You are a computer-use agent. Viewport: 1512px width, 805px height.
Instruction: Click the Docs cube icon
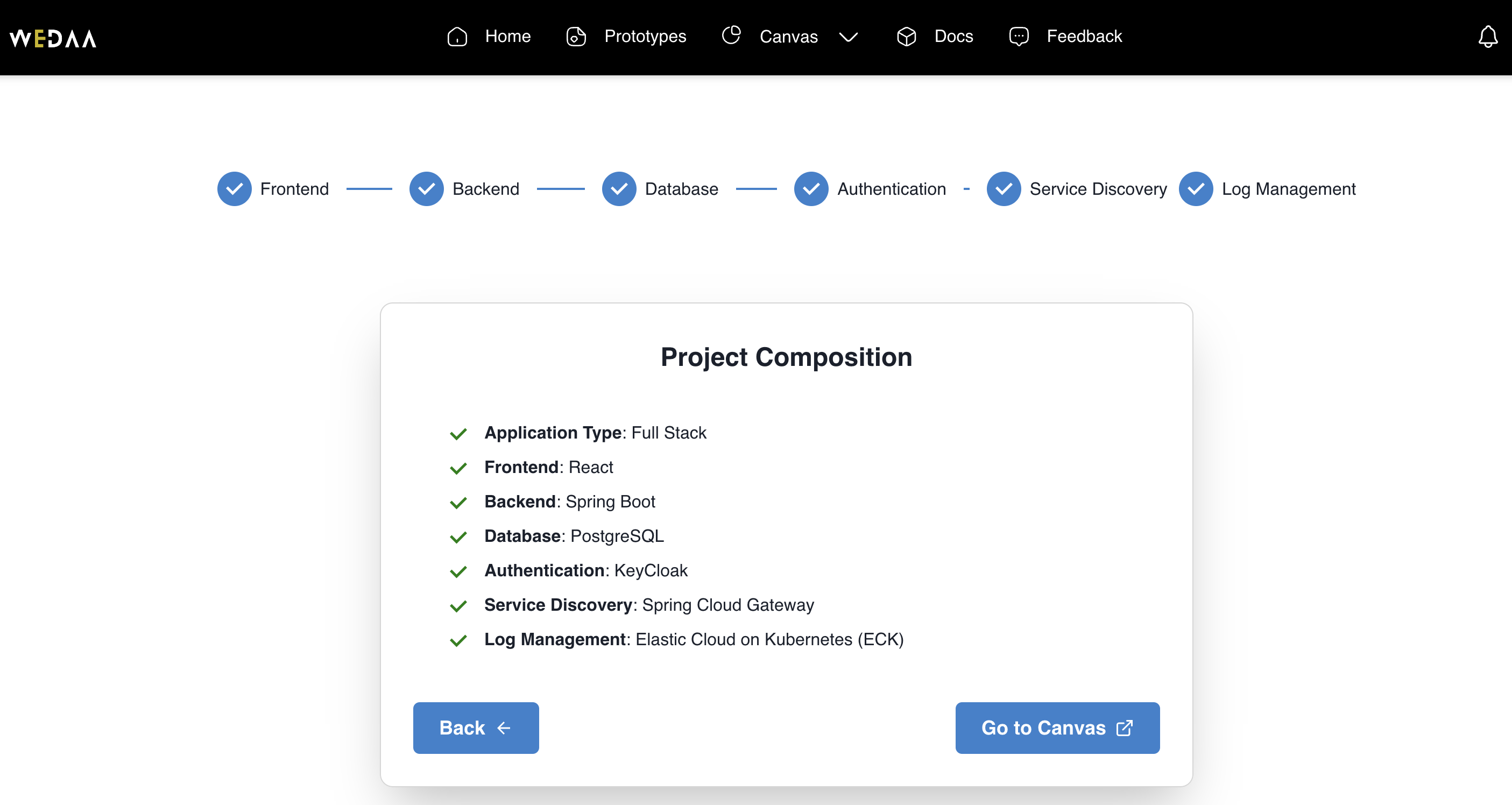906,37
